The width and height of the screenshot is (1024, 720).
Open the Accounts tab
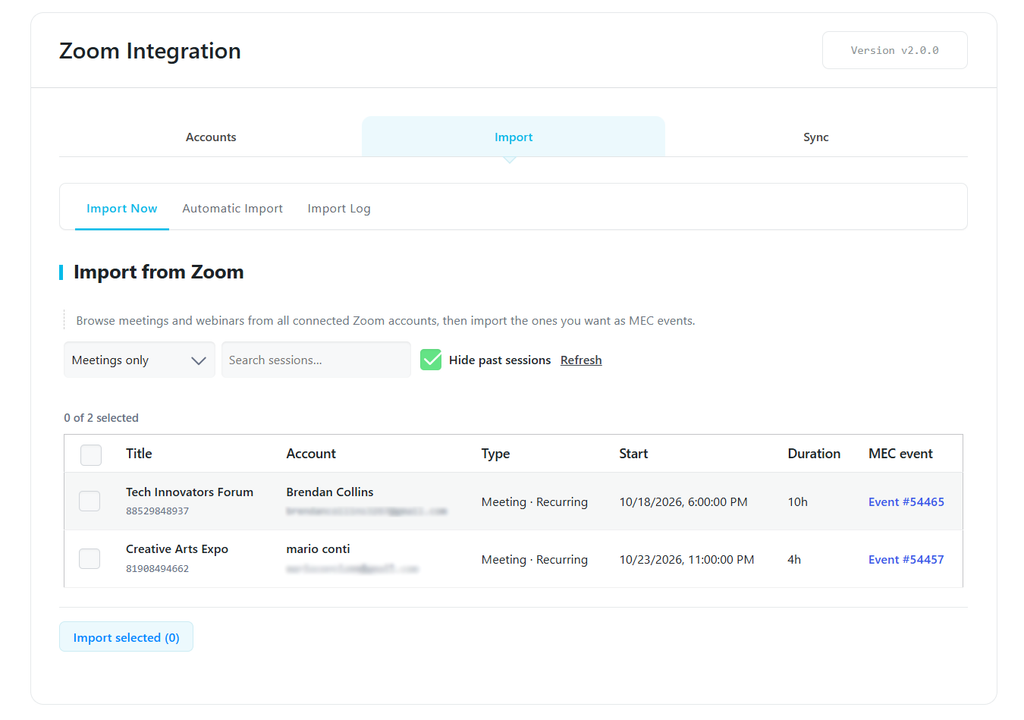pyautogui.click(x=210, y=137)
